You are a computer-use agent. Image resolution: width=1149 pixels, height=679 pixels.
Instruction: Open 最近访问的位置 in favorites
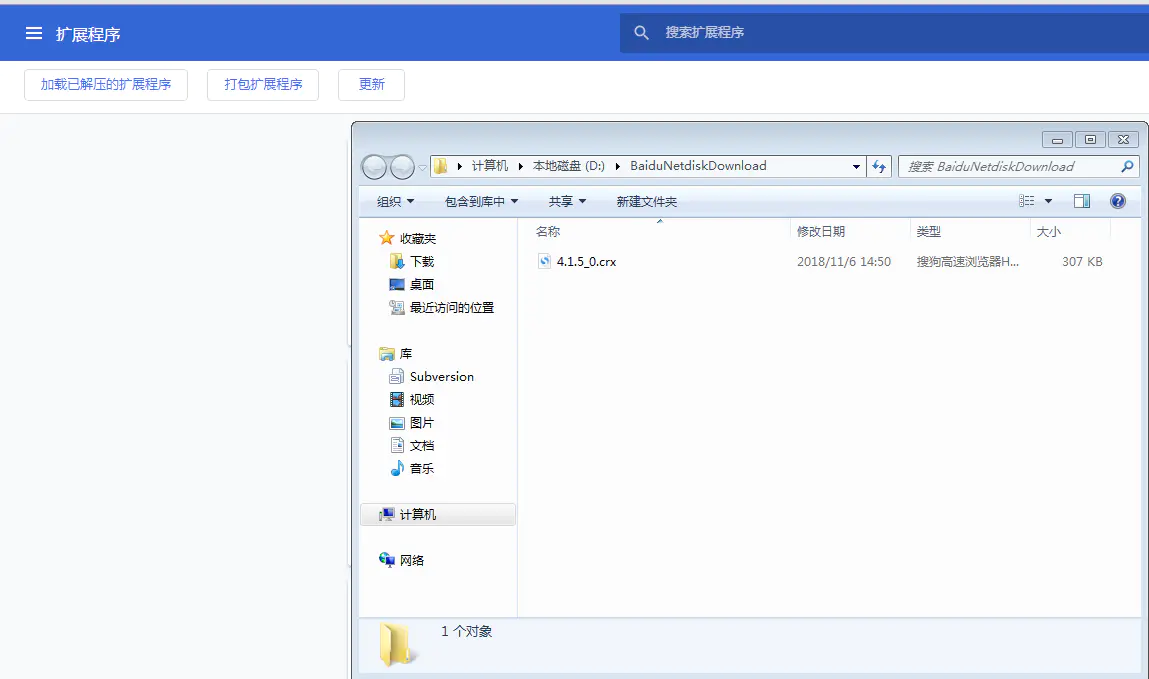[451, 308]
